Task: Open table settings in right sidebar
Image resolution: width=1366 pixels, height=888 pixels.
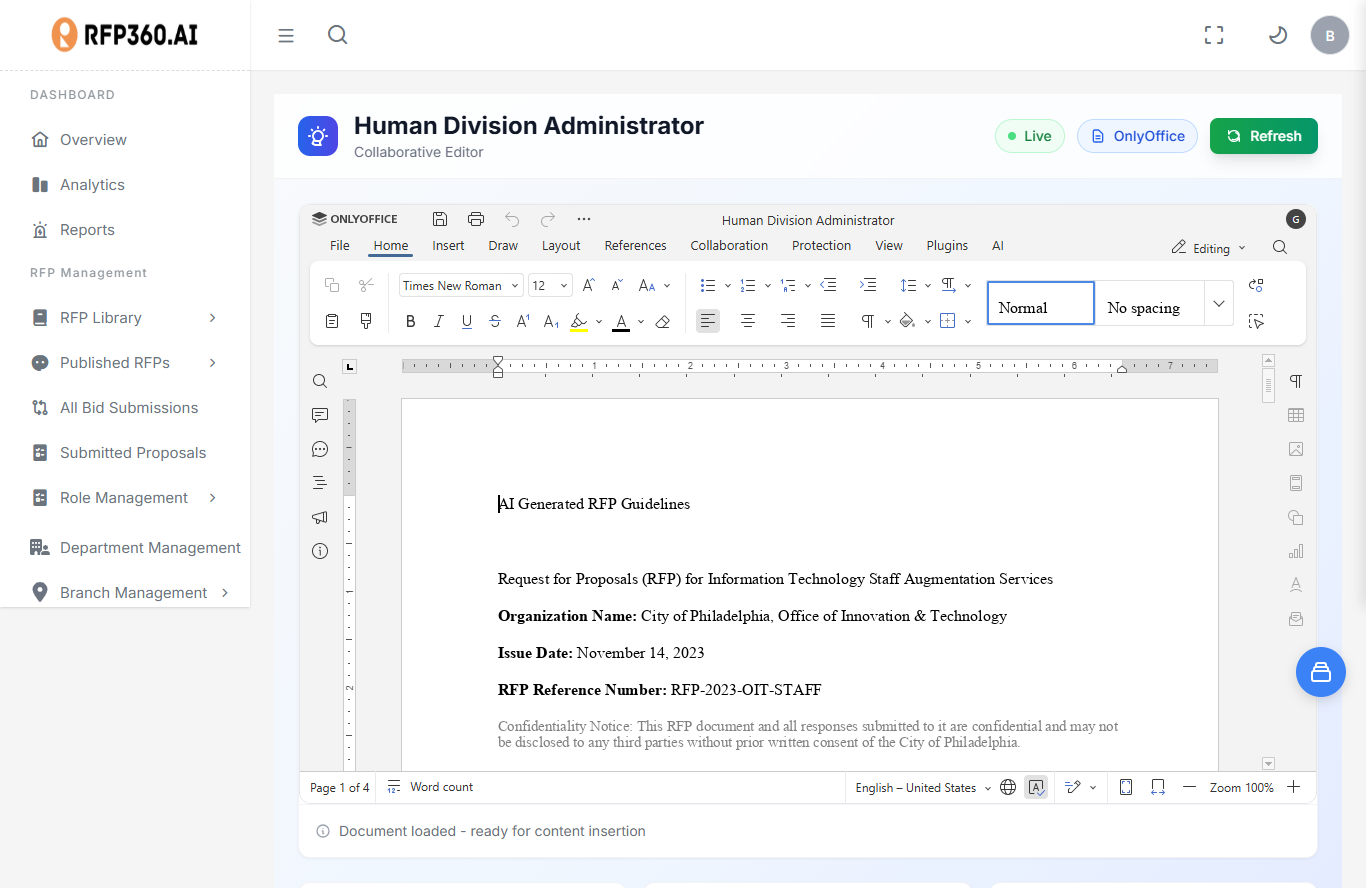Action: [x=1296, y=415]
